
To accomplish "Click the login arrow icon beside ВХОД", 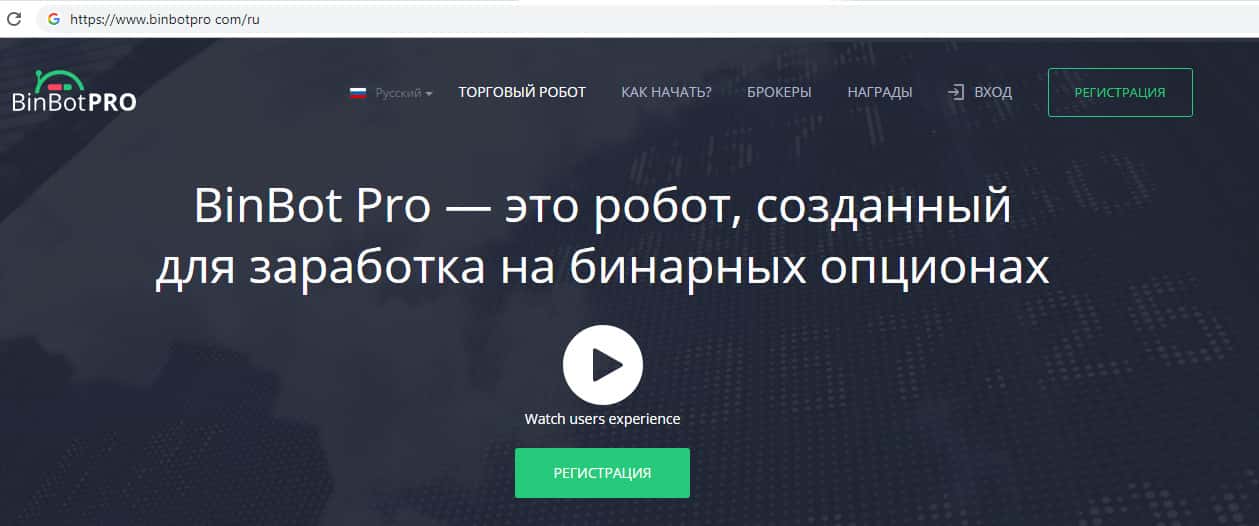I will (956, 92).
